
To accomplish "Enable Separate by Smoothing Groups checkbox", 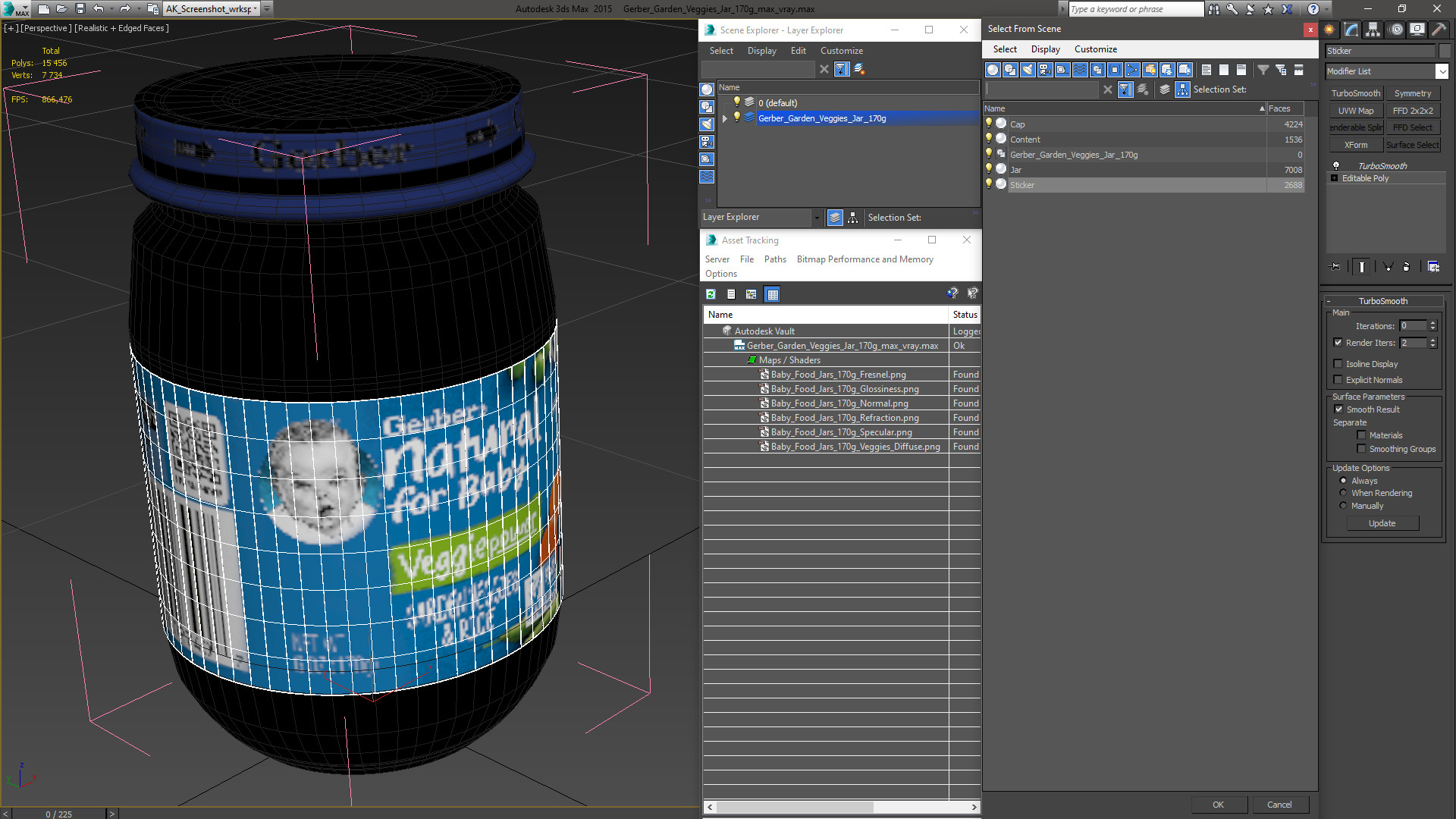I will [x=1362, y=449].
